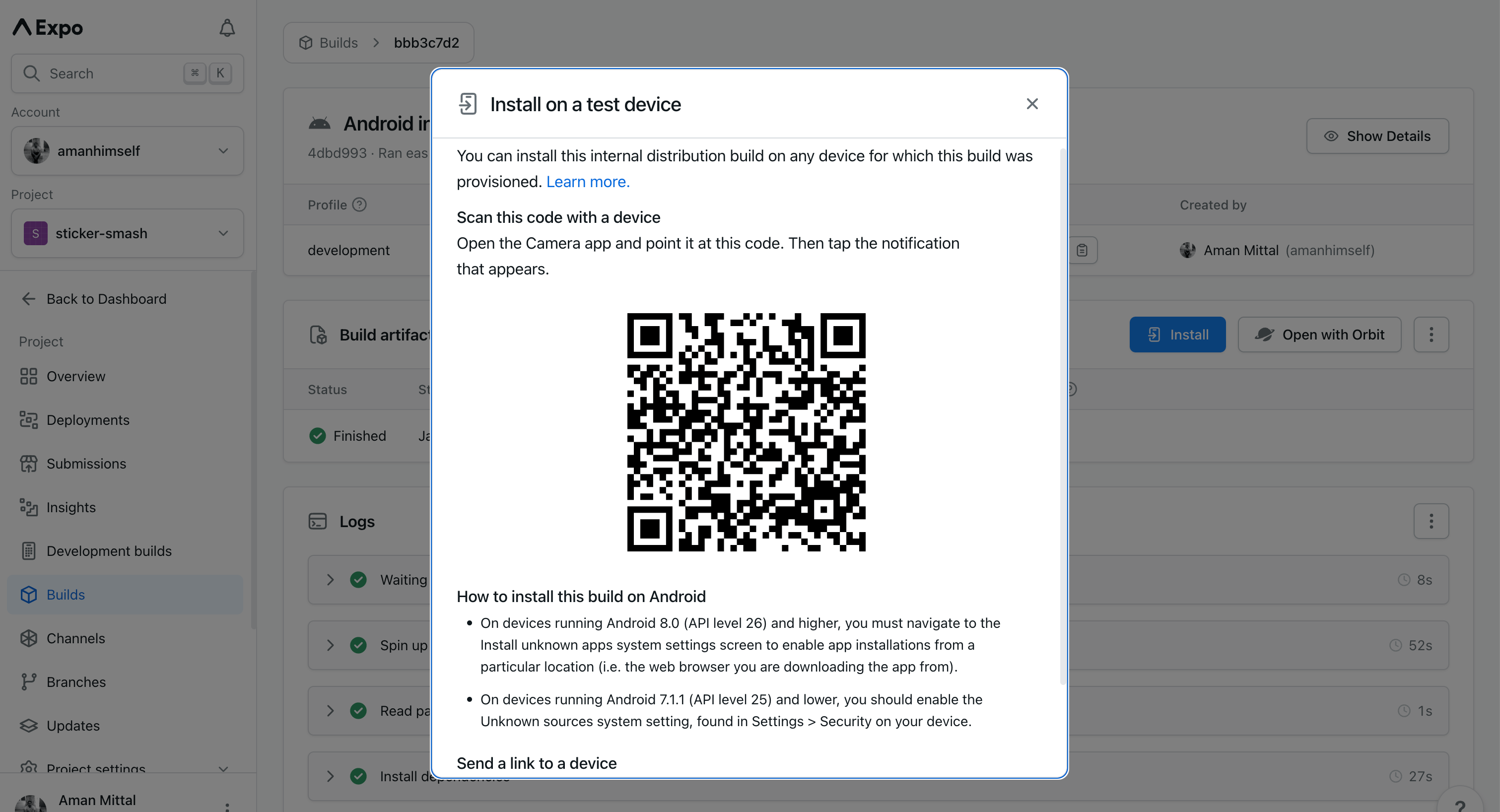Click the Builds icon in sidebar

point(27,594)
